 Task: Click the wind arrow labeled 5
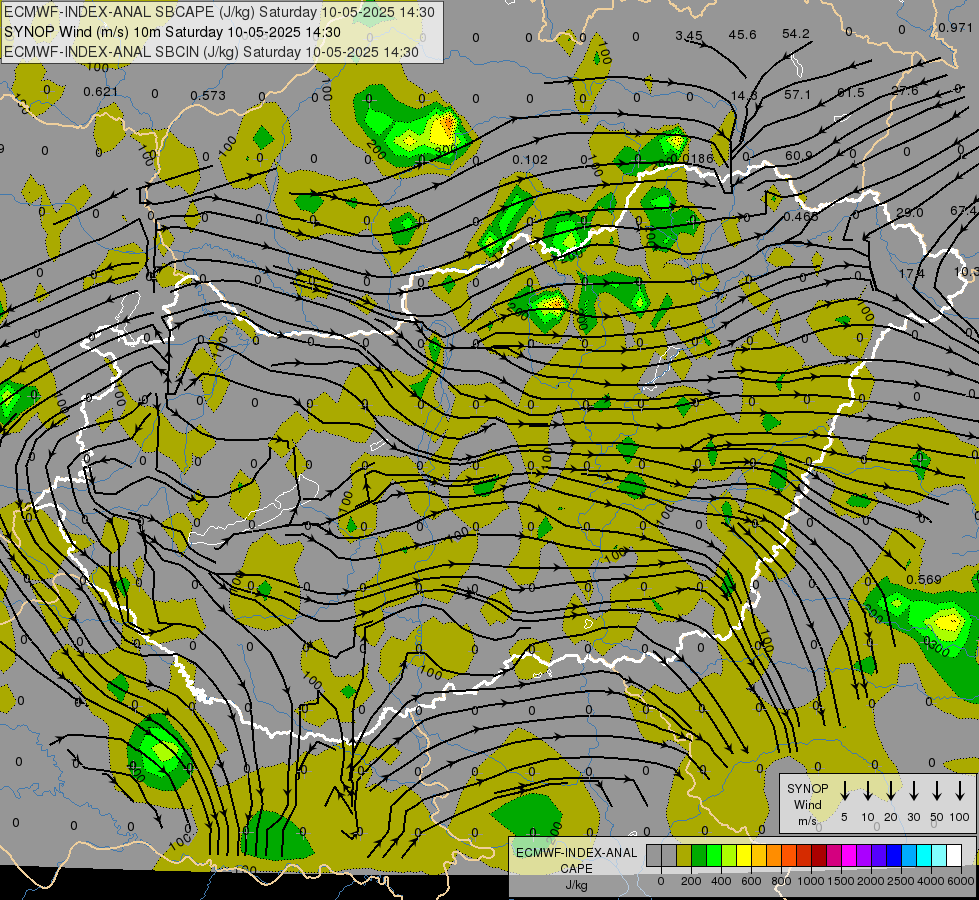(x=845, y=790)
